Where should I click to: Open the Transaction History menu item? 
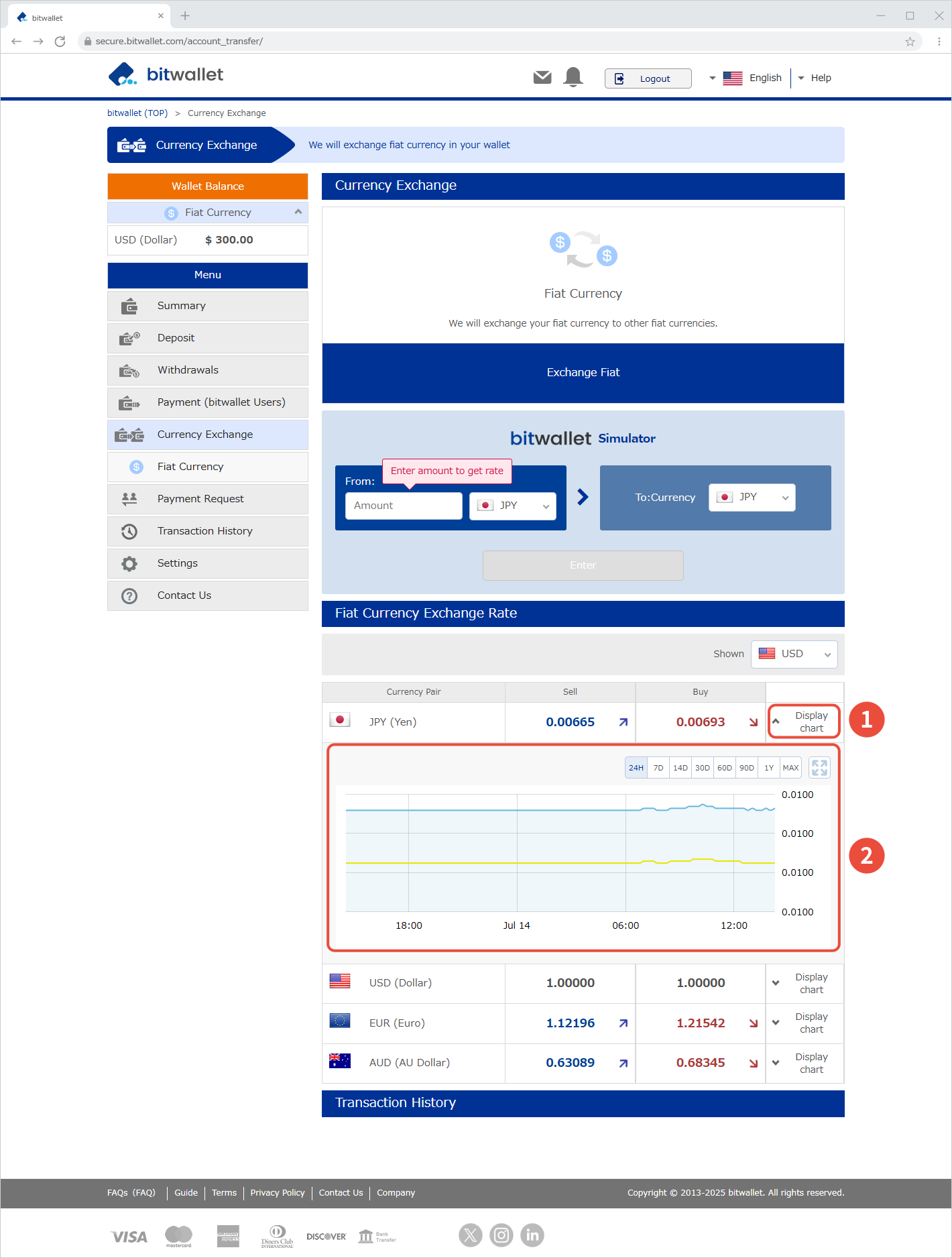(x=208, y=531)
